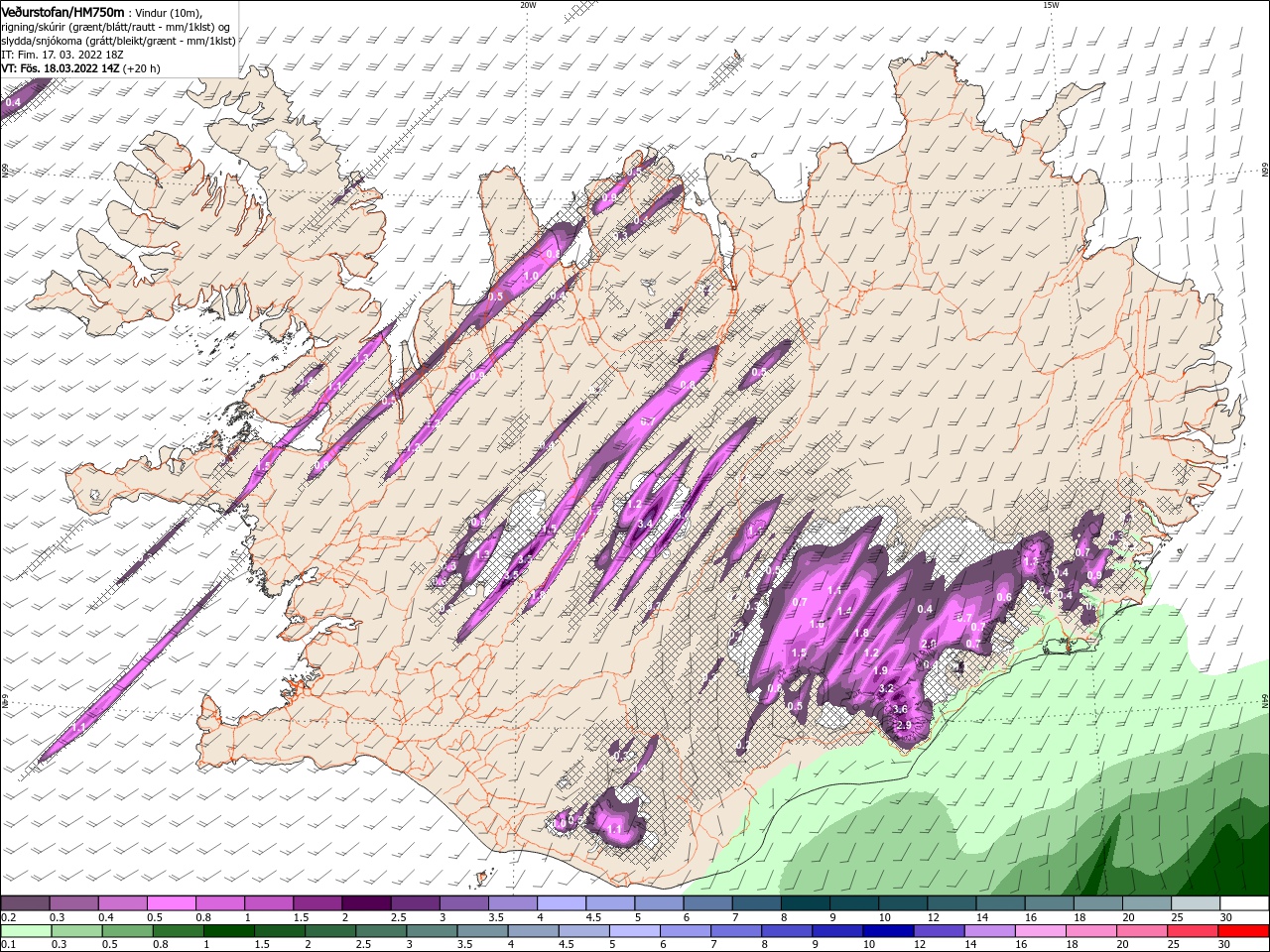The height and width of the screenshot is (952, 1270).
Task: Click the dark mauve 0.2 snow legend swatch
Action: 26,903
